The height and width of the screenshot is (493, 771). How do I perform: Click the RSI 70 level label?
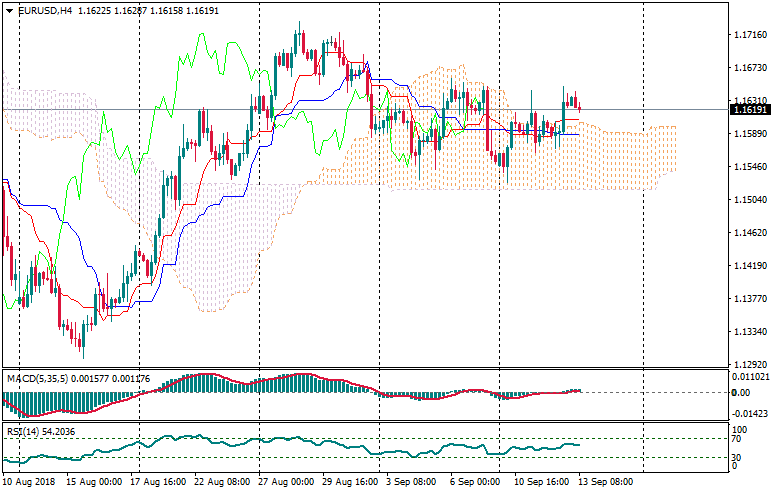pyautogui.click(x=737, y=439)
